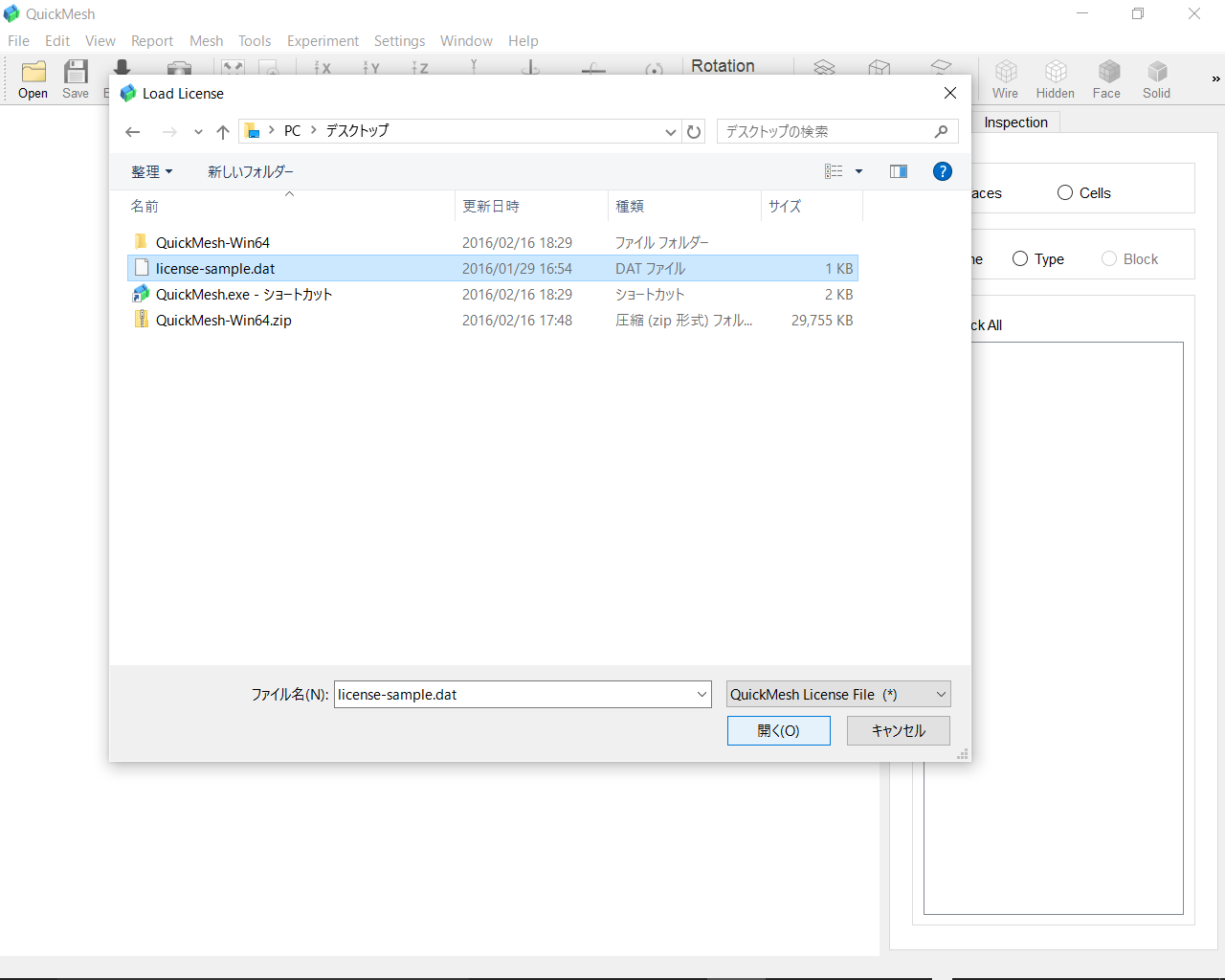Click the QuickMesh-Win64 folder icon
This screenshot has width=1225, height=980.
141,242
